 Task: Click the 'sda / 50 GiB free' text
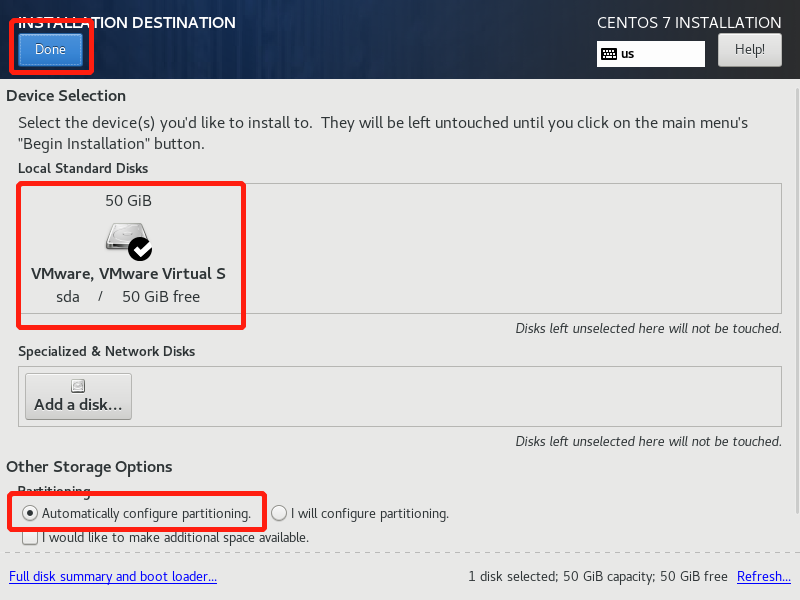[x=128, y=297]
